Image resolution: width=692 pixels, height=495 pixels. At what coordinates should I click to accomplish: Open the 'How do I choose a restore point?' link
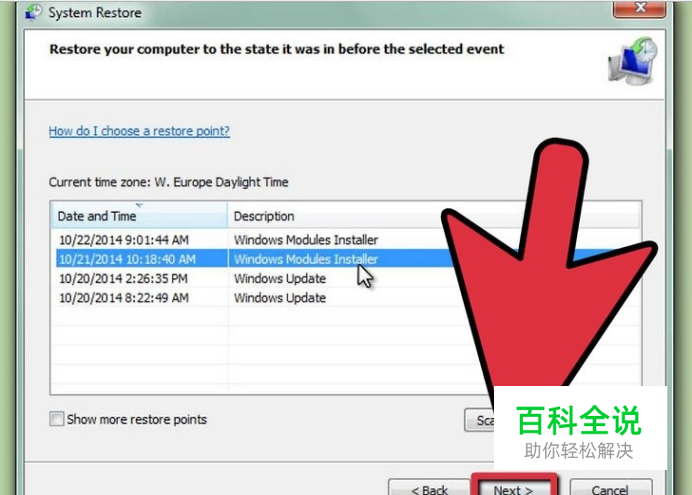point(139,131)
